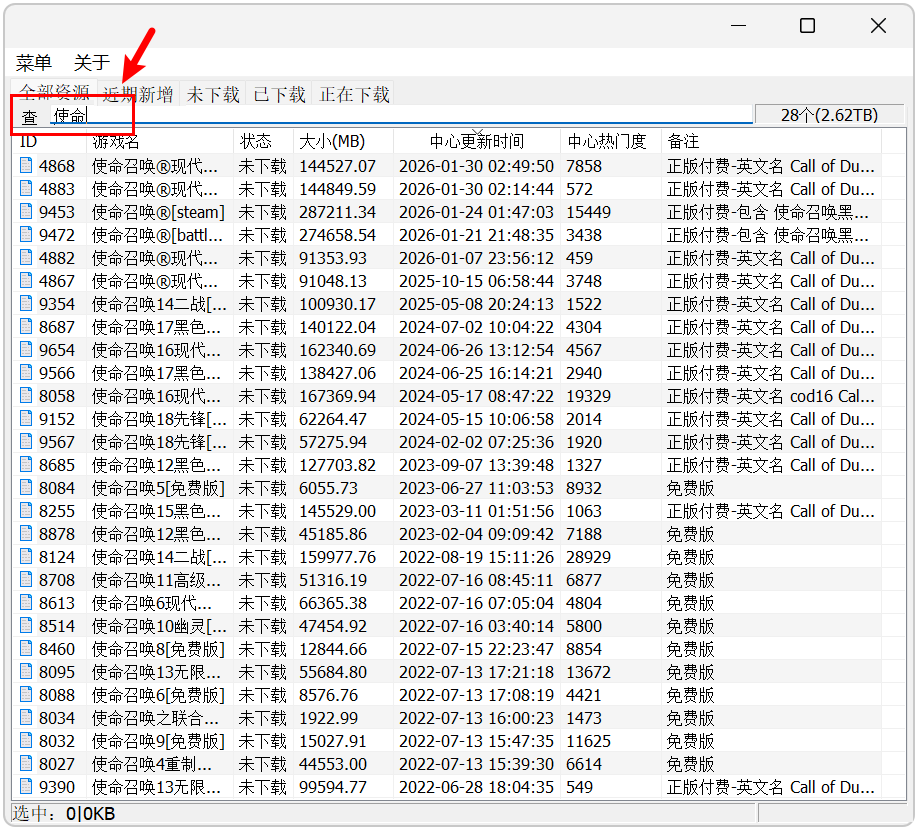Click the file icon for ID 4867
The width and height of the screenshot is (916, 829).
coord(26,281)
